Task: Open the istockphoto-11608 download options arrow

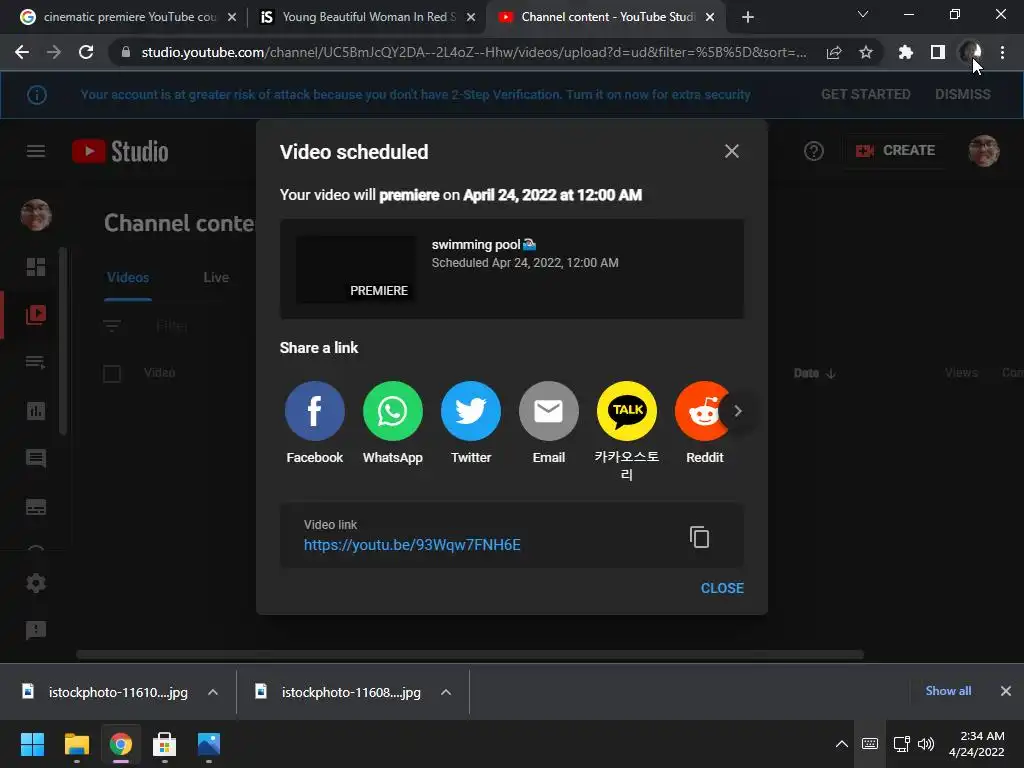Action: point(446,692)
